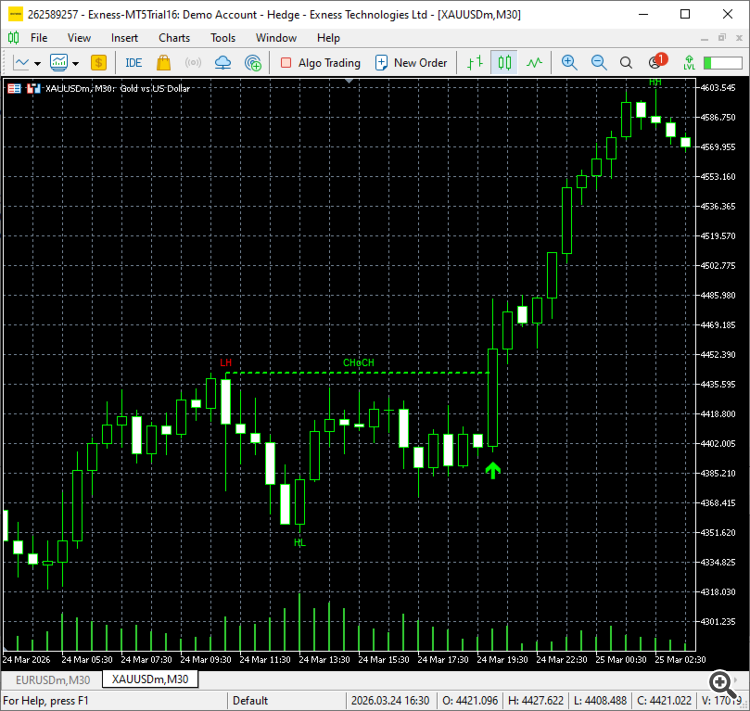Open the File menu

coord(39,38)
